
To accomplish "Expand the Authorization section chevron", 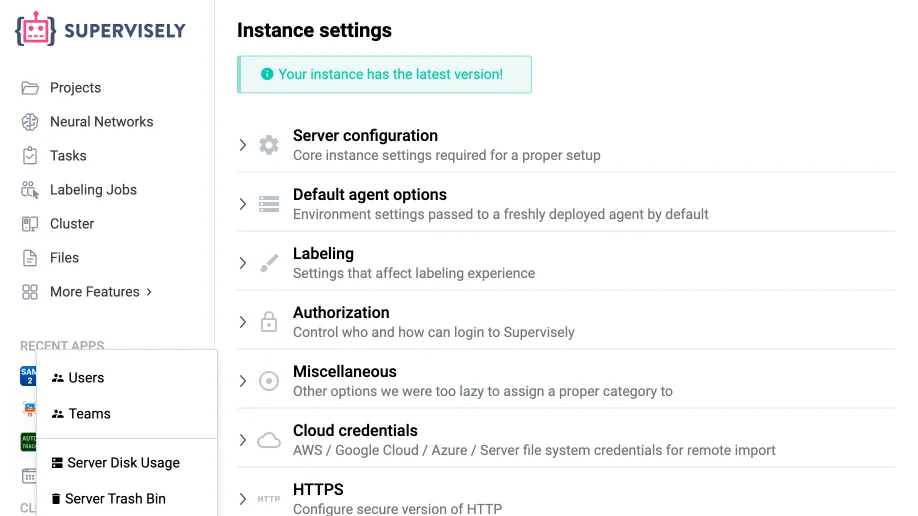I will pyautogui.click(x=242, y=322).
